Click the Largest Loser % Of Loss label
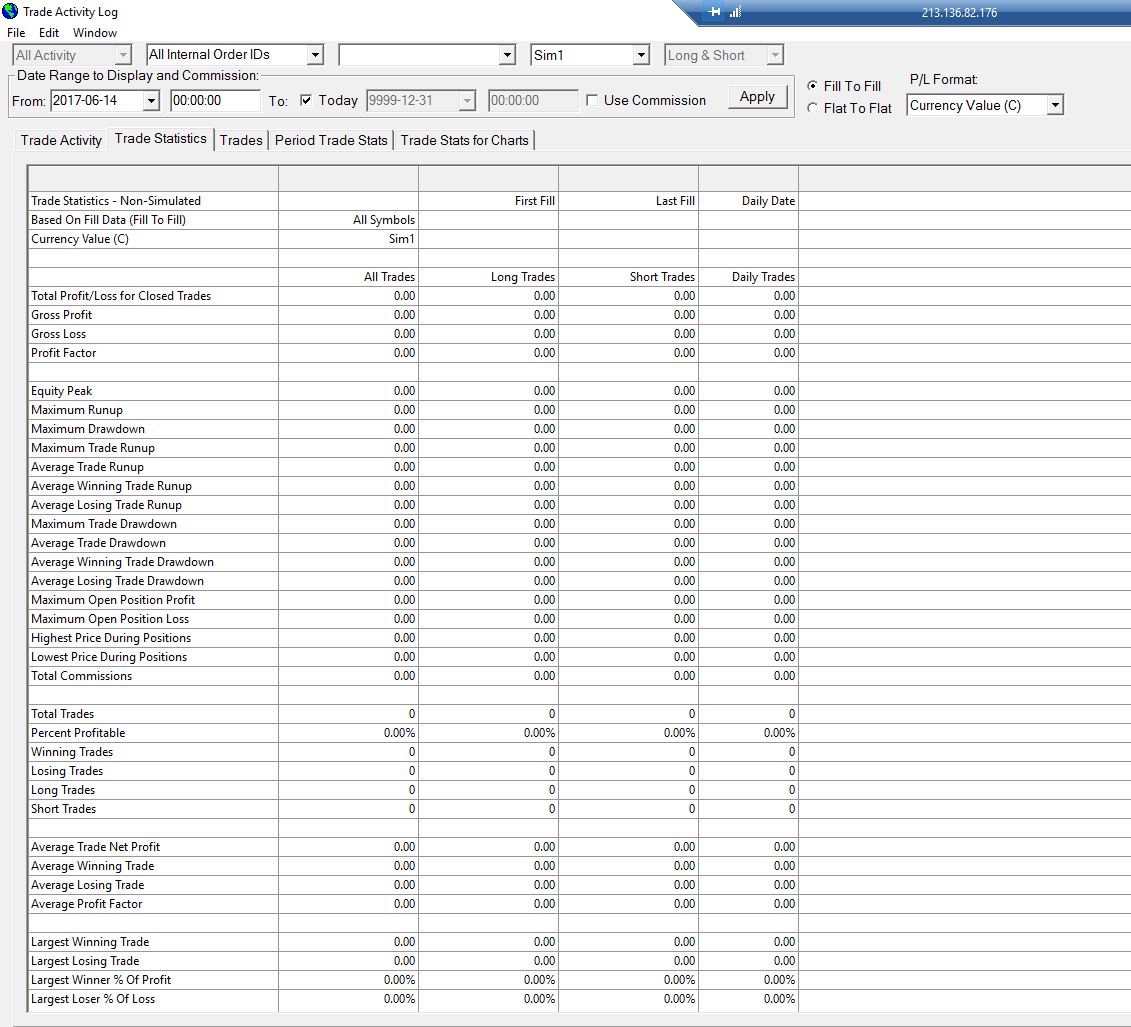The image size is (1131, 1027). pyautogui.click(x=93, y=999)
